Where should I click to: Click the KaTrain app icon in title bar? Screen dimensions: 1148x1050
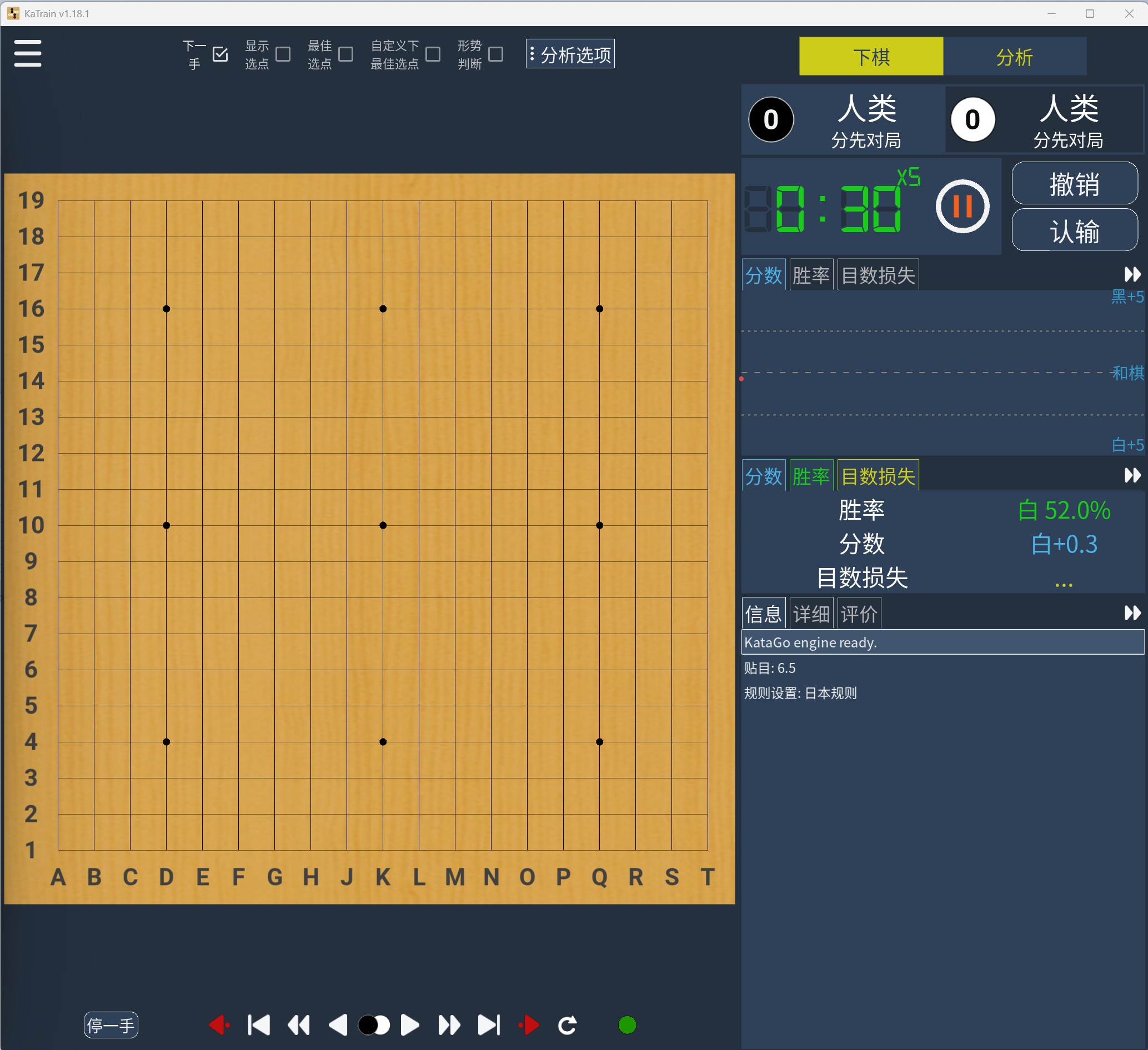(x=13, y=13)
